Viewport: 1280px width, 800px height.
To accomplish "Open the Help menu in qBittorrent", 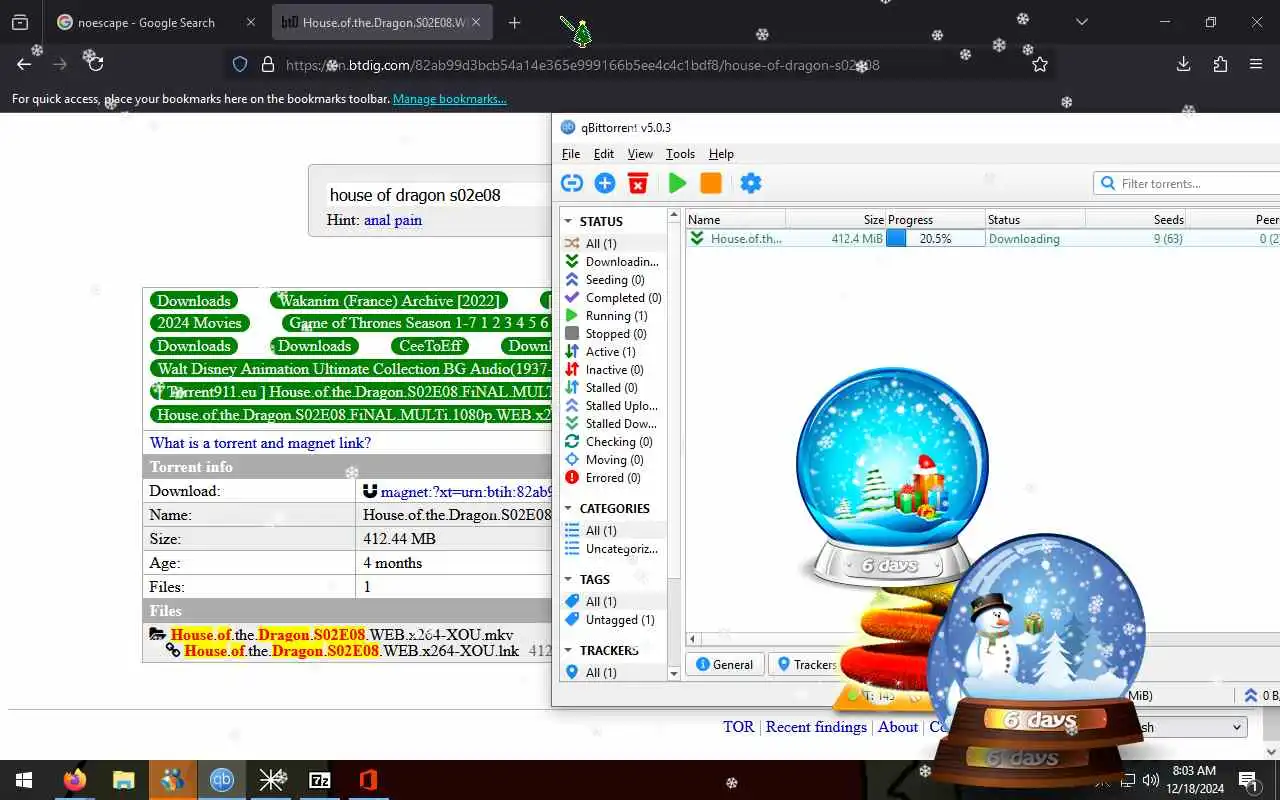I will tap(721, 154).
